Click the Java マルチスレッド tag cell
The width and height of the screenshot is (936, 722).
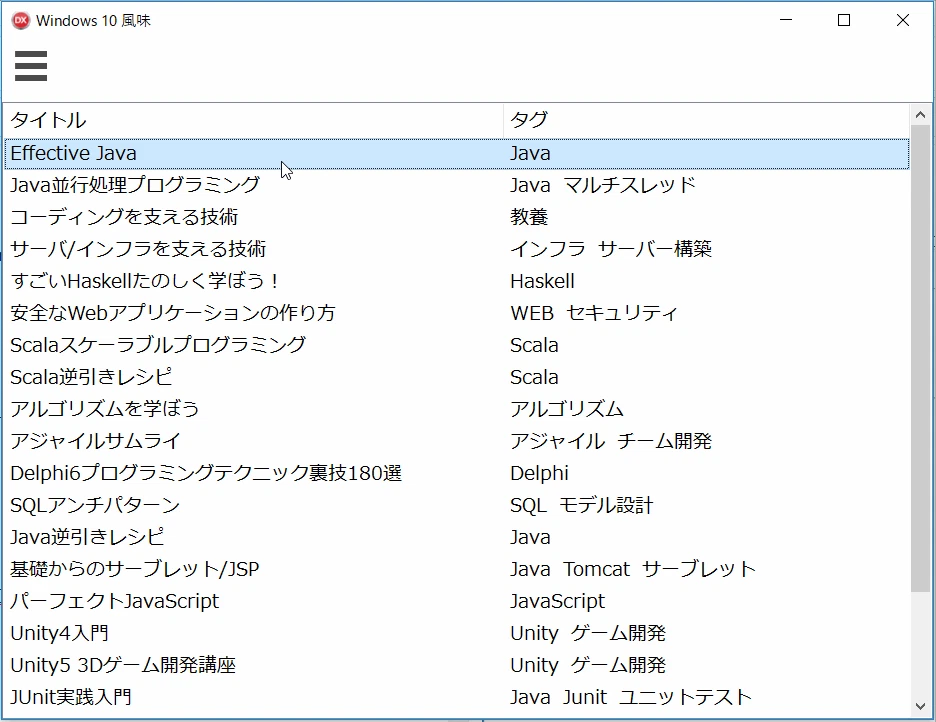coord(603,185)
